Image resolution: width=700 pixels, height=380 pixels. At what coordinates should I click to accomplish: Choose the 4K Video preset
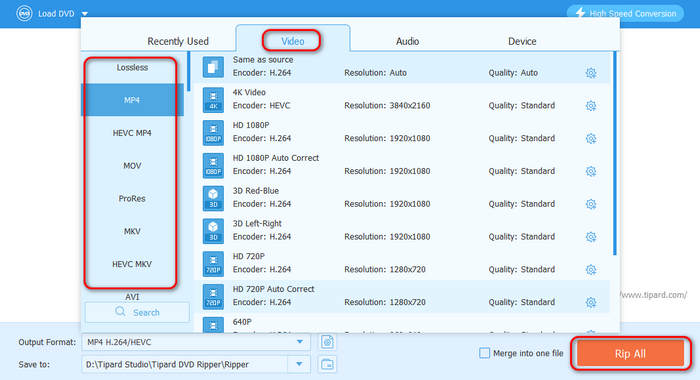click(x=402, y=100)
